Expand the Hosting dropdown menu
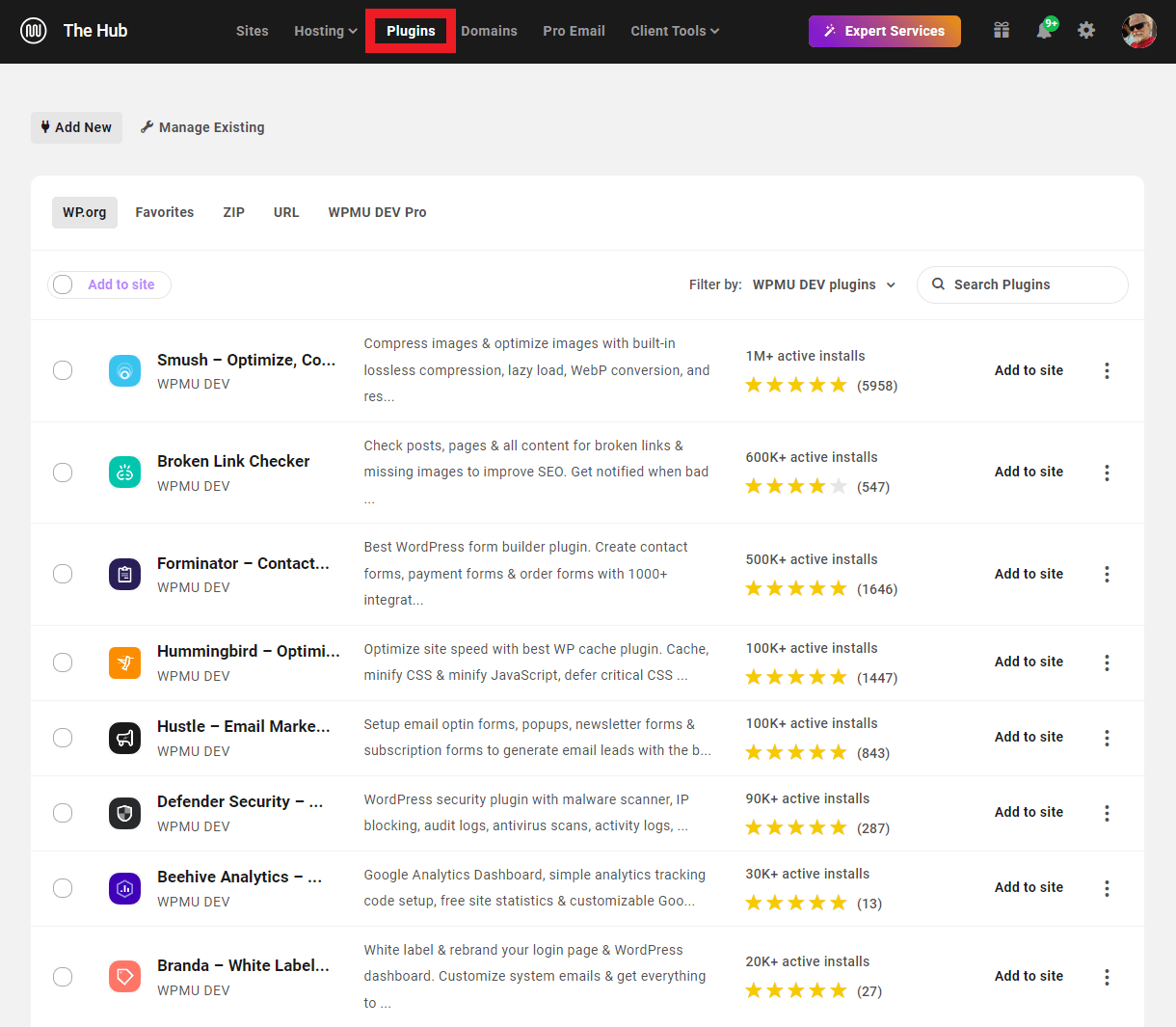This screenshot has width=1176, height=1027. pyautogui.click(x=326, y=31)
